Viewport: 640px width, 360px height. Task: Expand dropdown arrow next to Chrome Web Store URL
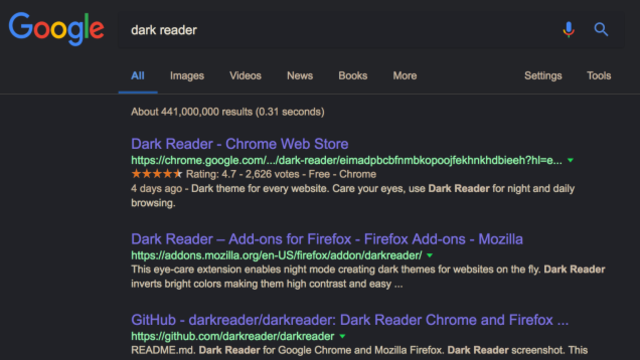click(x=570, y=160)
